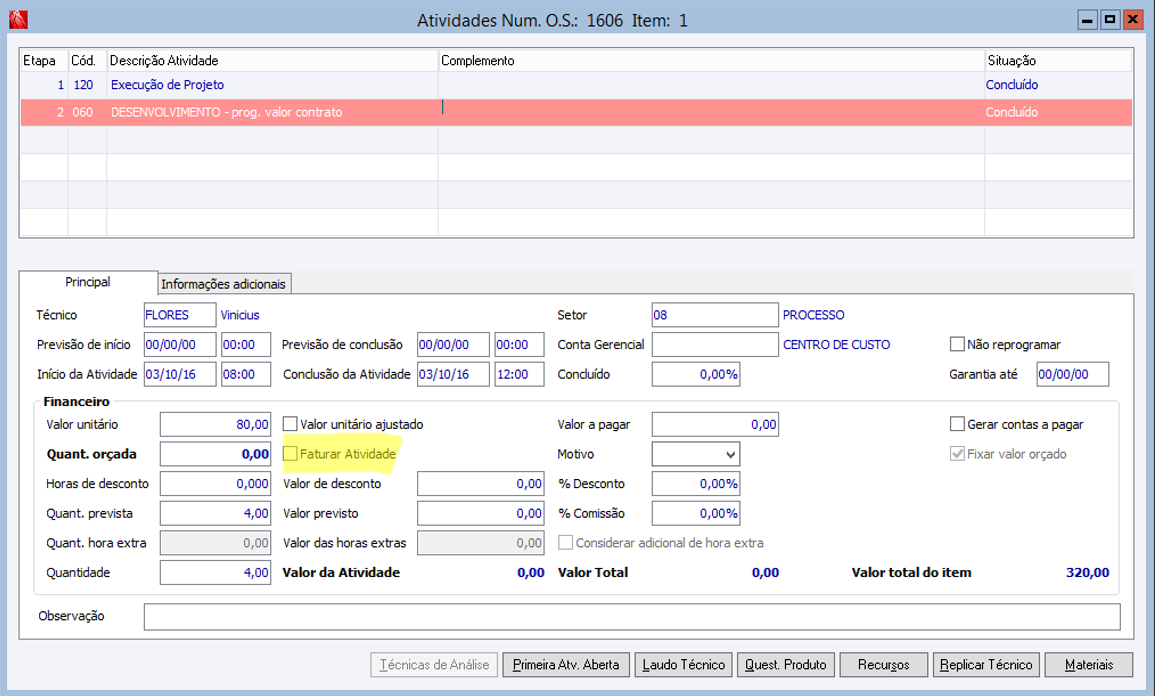Select the Principal tab
The image size is (1155, 696).
coord(88,283)
